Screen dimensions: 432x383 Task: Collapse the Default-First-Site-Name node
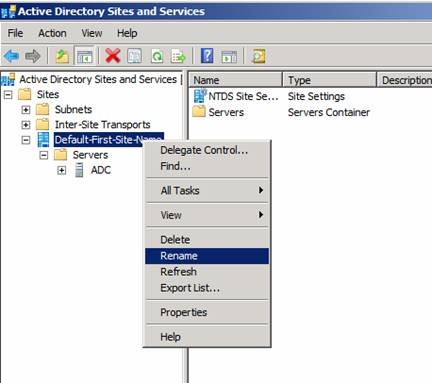tap(26, 140)
